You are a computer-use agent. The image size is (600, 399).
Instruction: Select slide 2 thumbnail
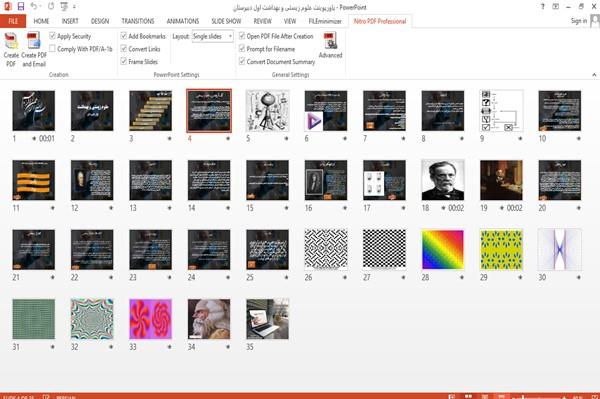click(92, 111)
